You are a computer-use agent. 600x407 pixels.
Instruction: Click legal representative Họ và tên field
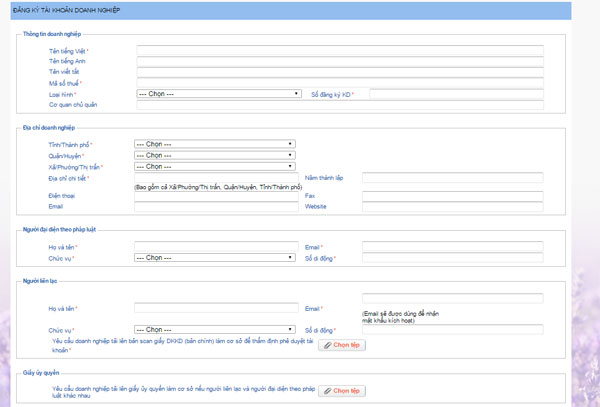click(216, 246)
